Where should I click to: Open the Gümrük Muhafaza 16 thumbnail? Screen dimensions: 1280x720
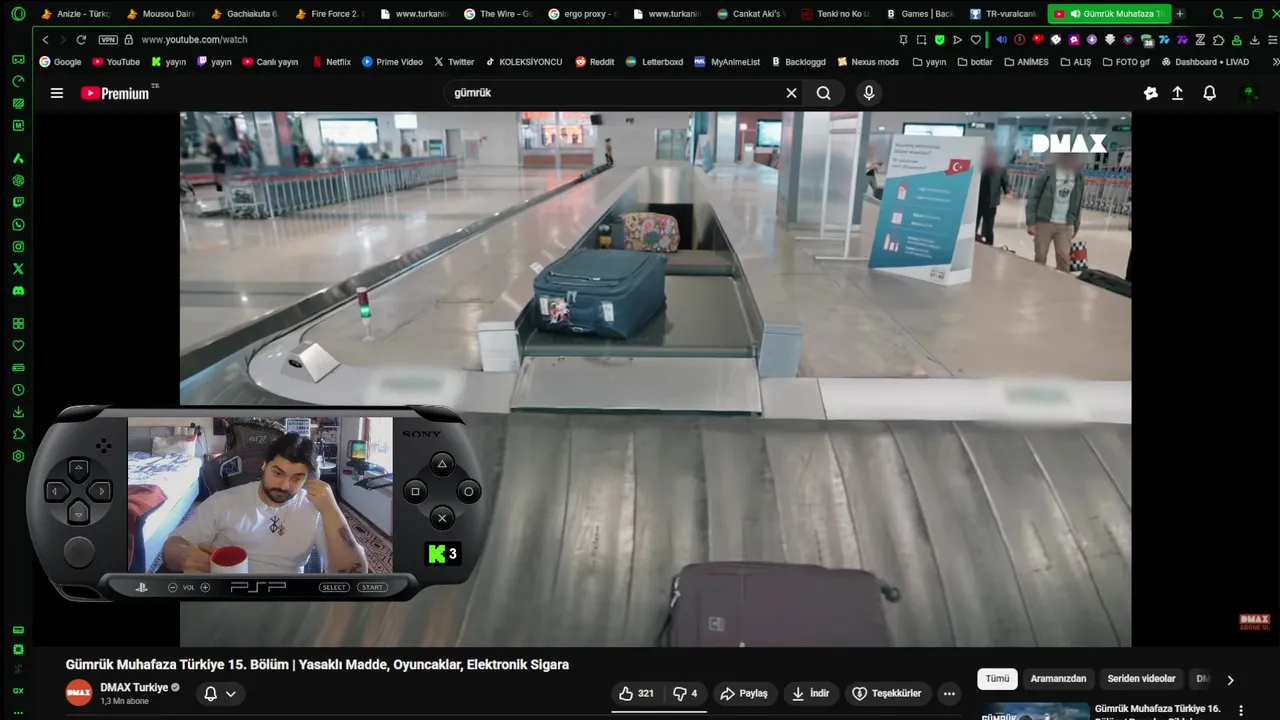pos(1034,711)
